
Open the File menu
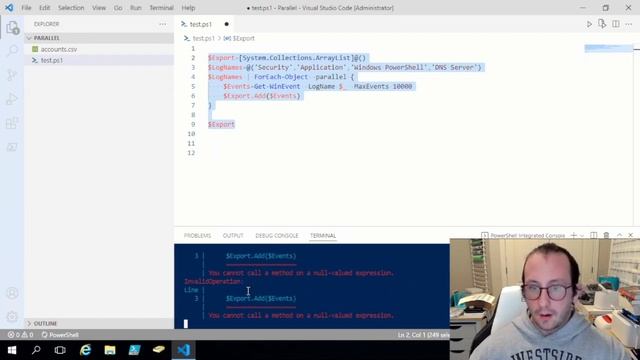pyautogui.click(x=26, y=8)
